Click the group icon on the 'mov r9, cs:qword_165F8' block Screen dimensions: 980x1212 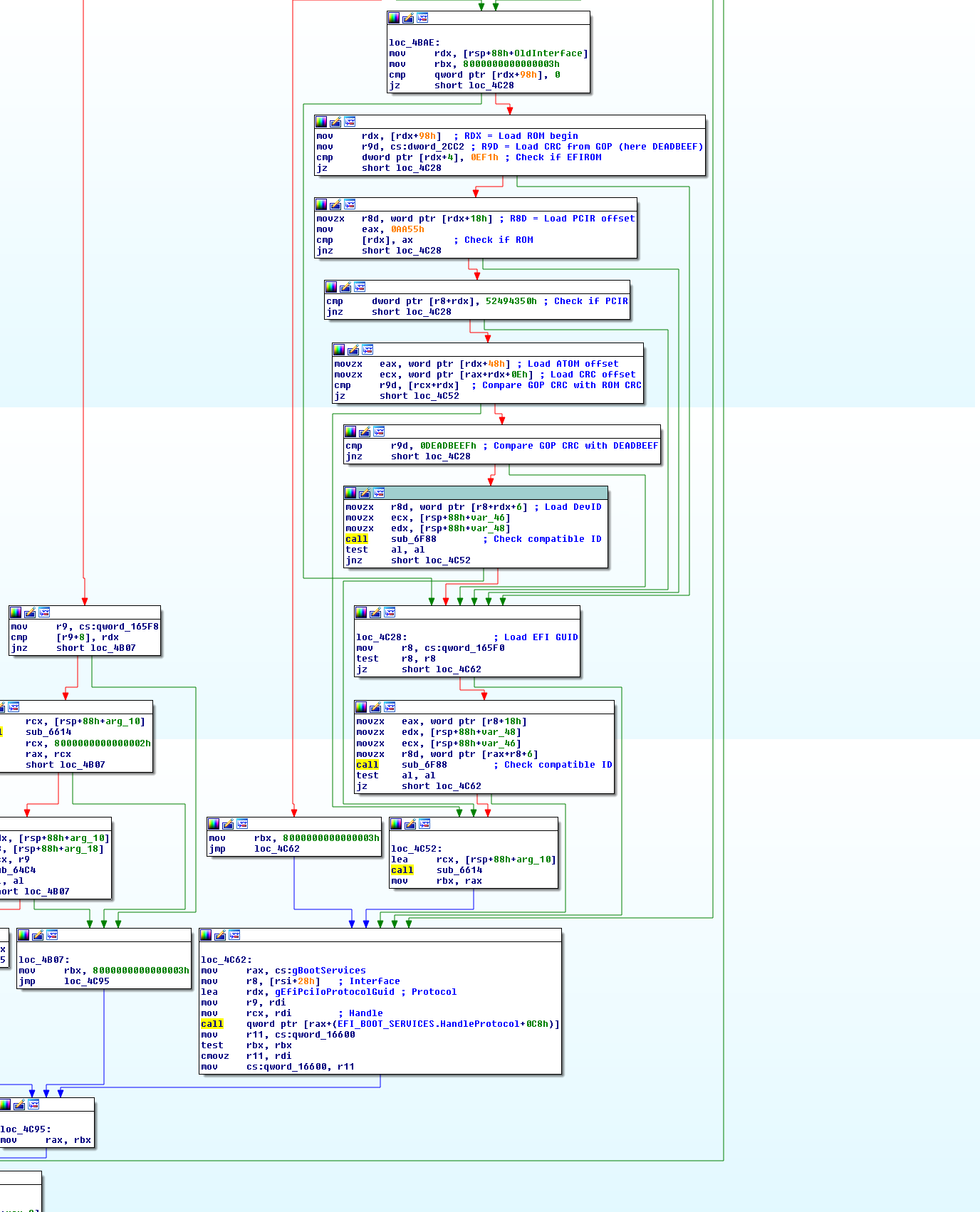click(44, 612)
